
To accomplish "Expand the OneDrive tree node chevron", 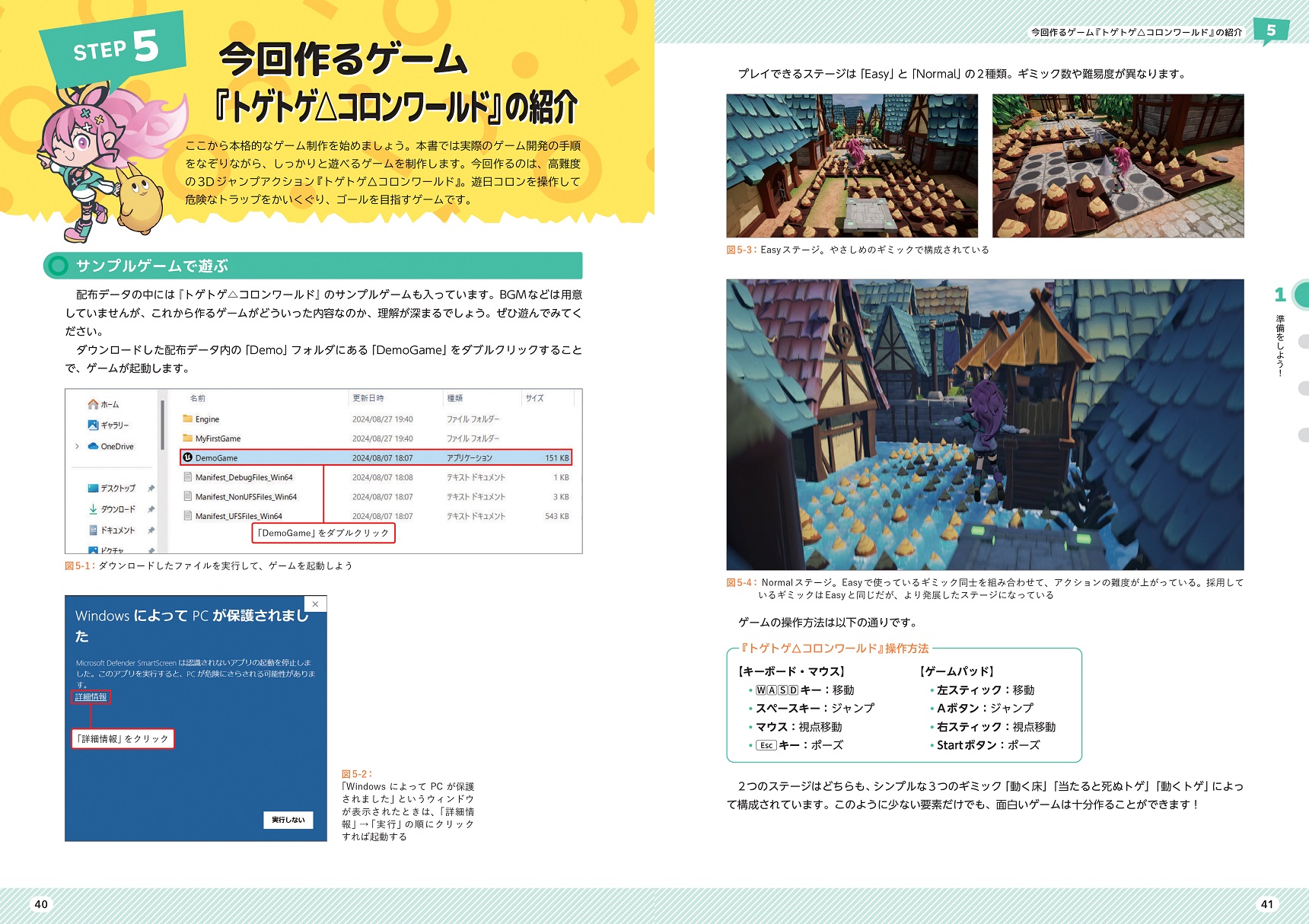I will (77, 446).
